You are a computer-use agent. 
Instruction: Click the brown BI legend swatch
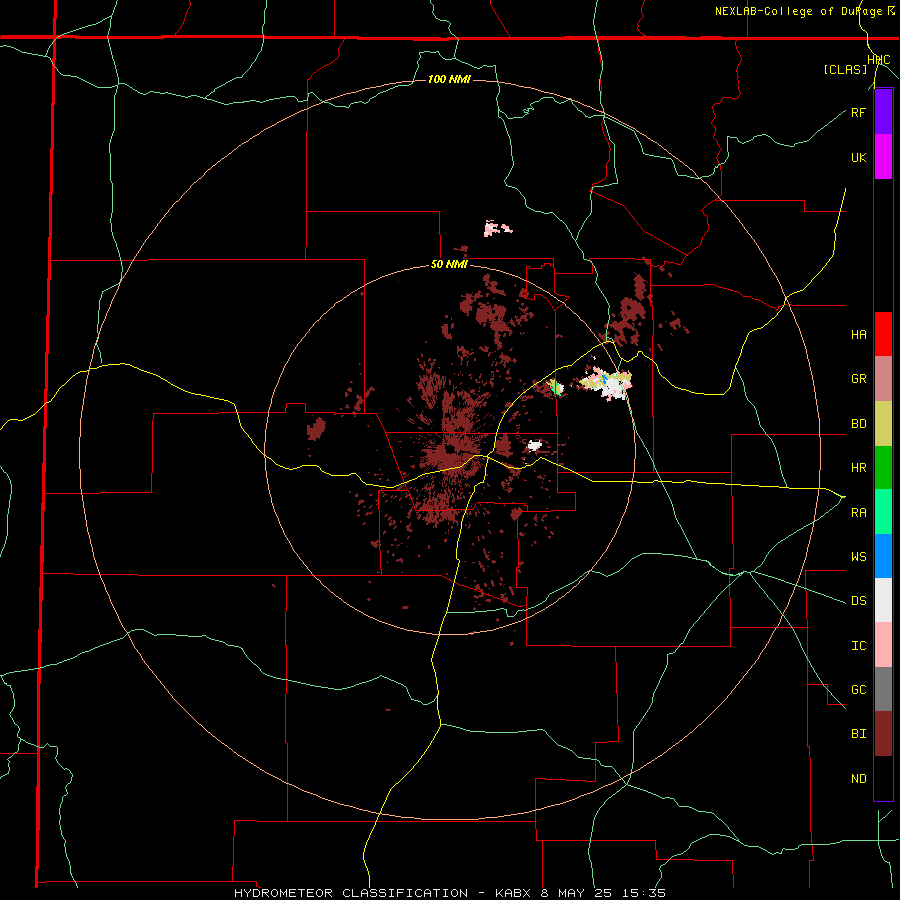[x=883, y=734]
